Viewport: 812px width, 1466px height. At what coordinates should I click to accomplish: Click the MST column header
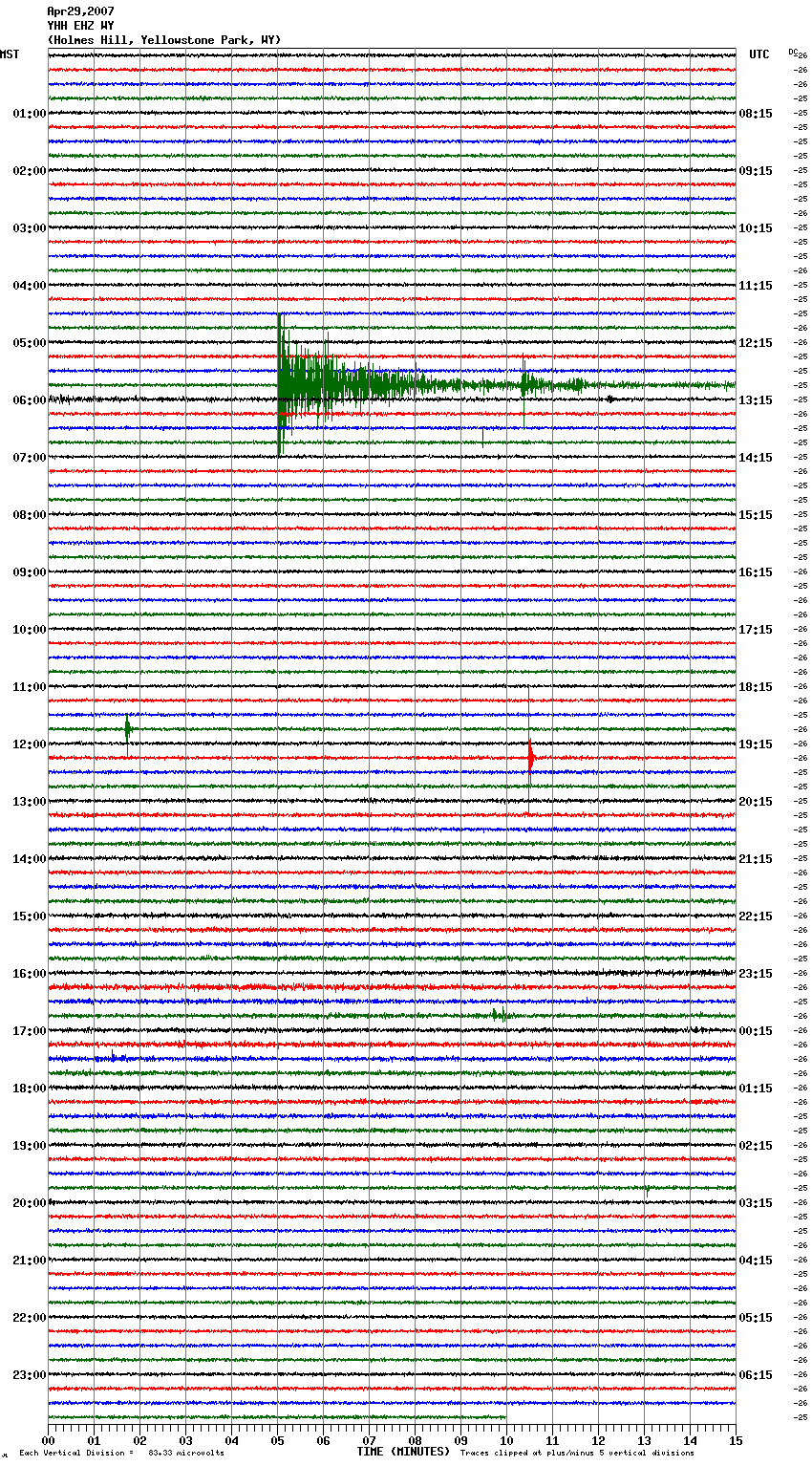click(x=10, y=54)
